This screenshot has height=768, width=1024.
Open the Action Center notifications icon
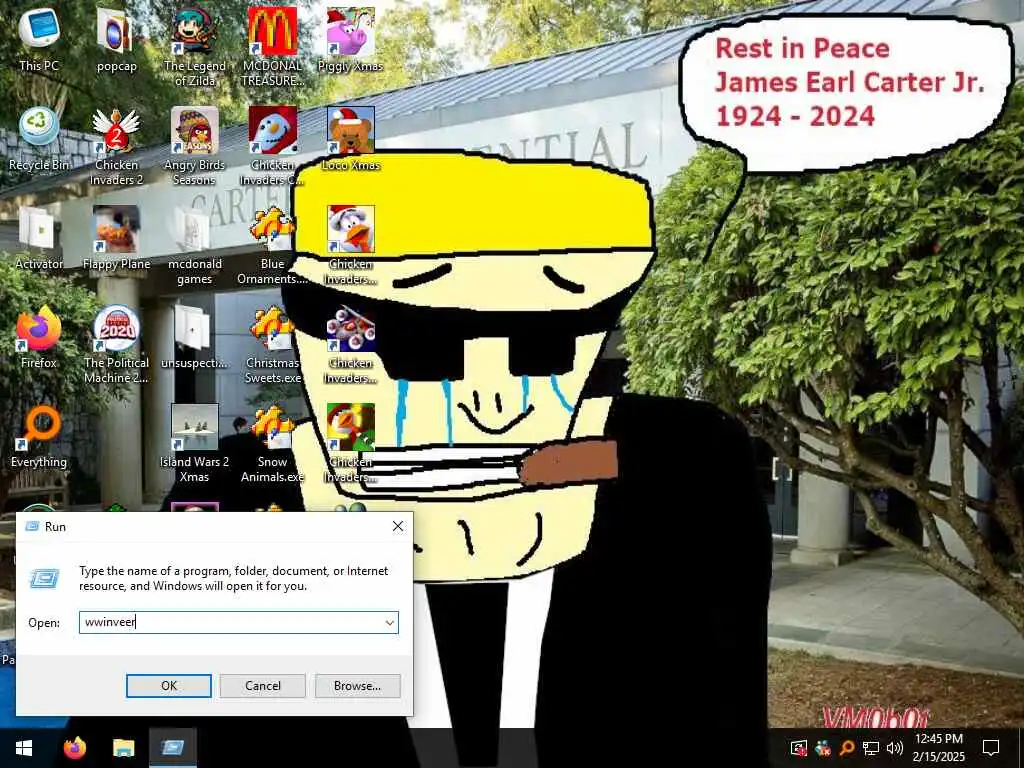[991, 748]
